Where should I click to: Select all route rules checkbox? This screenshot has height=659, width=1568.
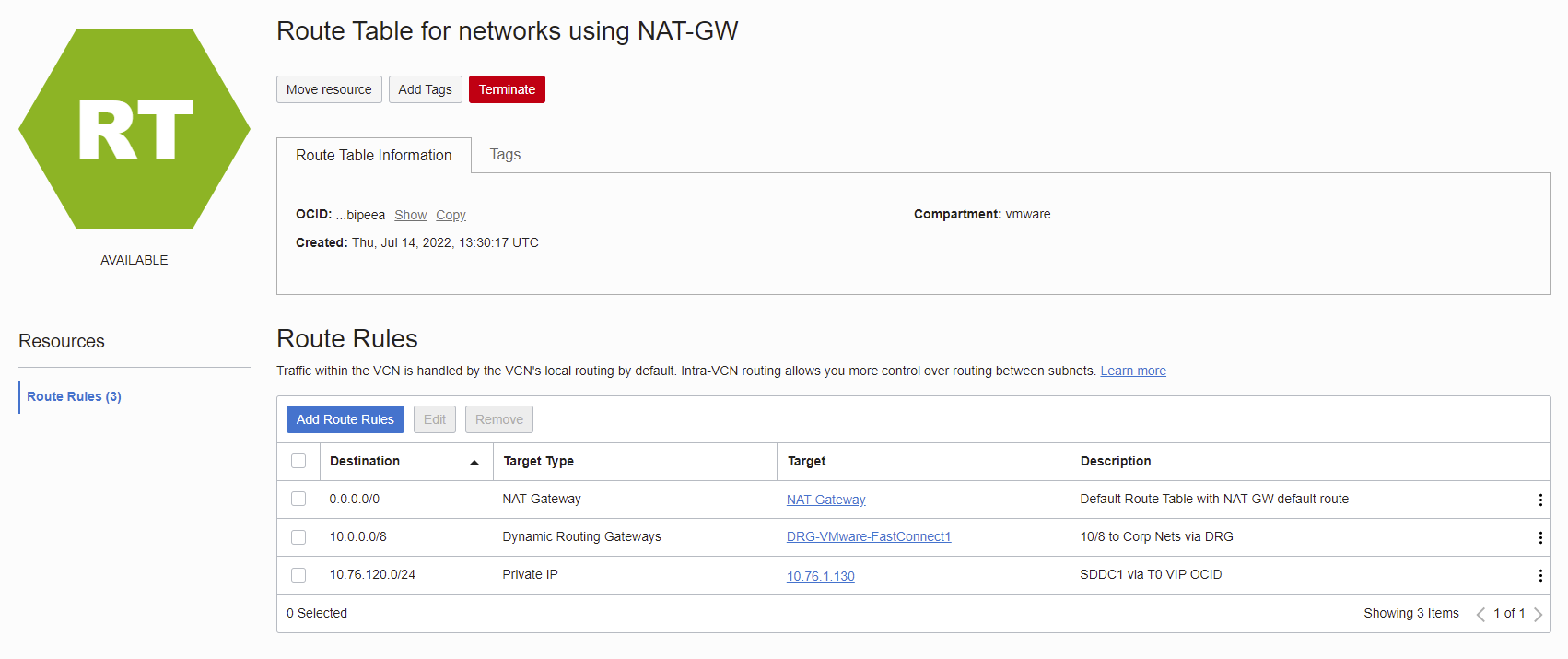pyautogui.click(x=298, y=461)
